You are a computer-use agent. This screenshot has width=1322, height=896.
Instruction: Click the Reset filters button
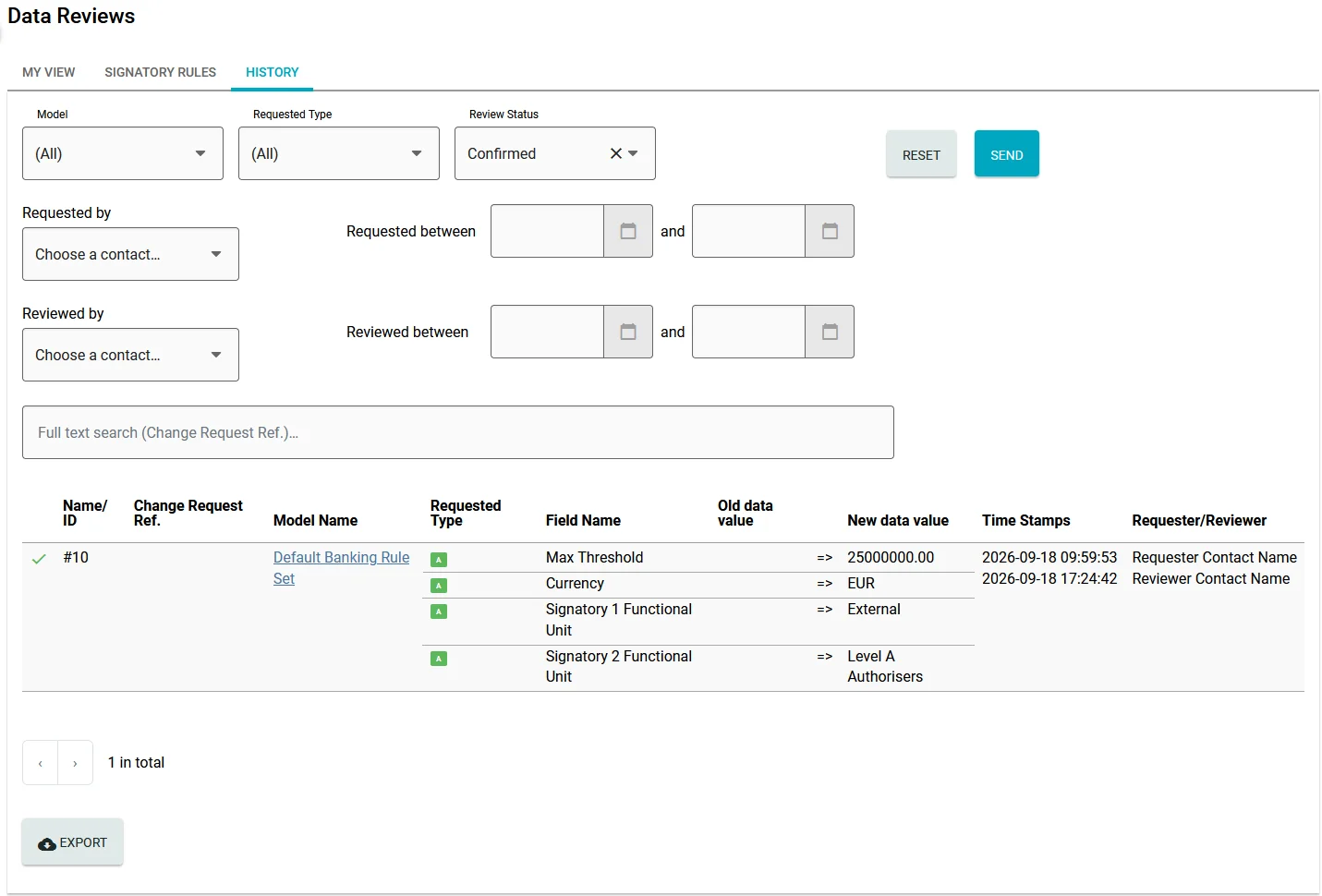pyautogui.click(x=921, y=154)
